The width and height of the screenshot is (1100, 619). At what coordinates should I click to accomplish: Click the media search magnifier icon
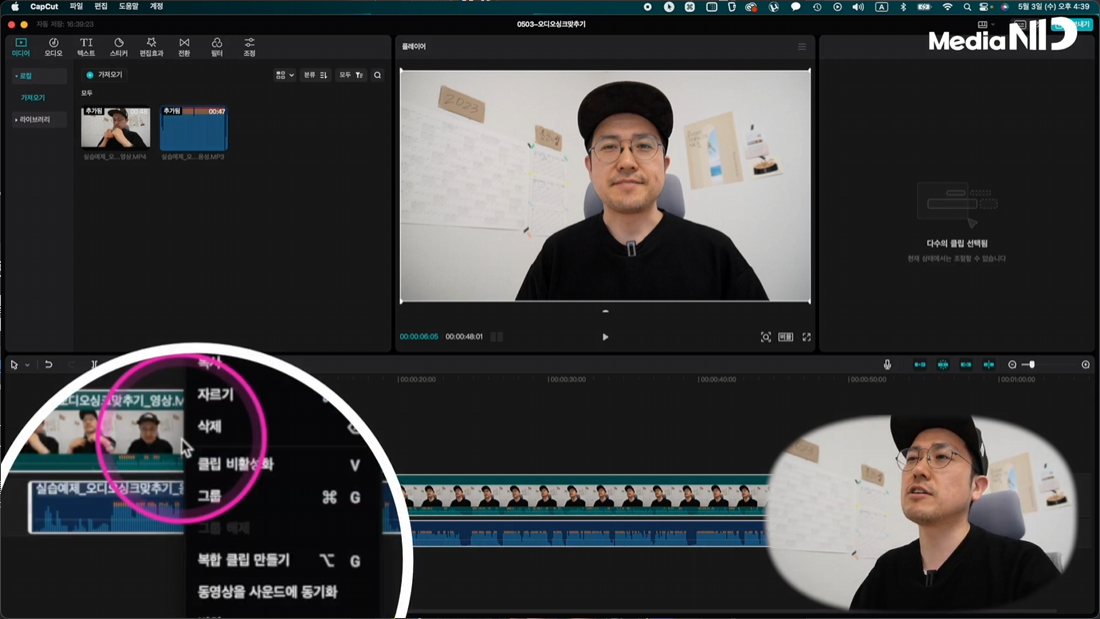point(377,75)
